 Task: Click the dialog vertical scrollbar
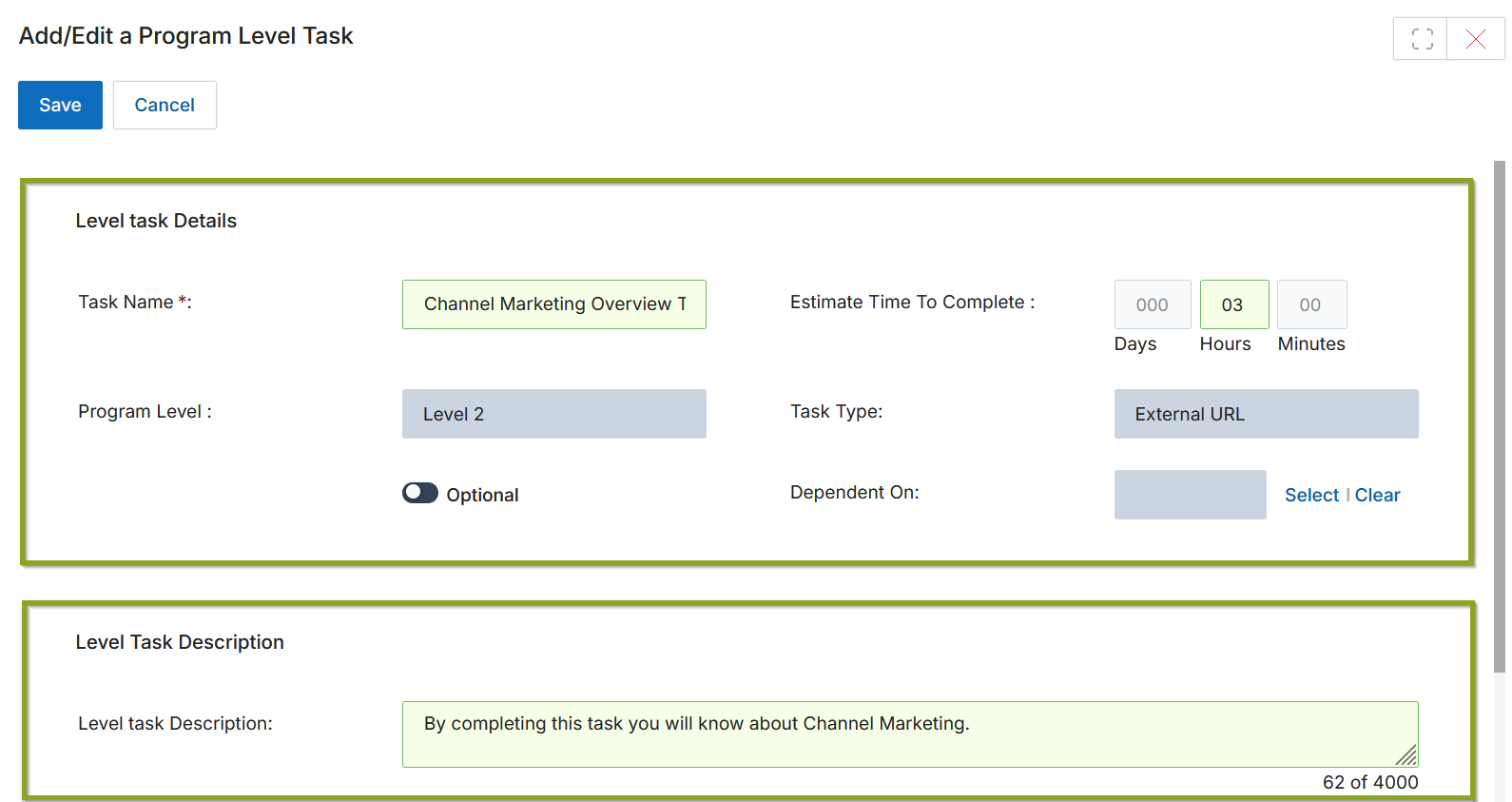(x=1500, y=417)
